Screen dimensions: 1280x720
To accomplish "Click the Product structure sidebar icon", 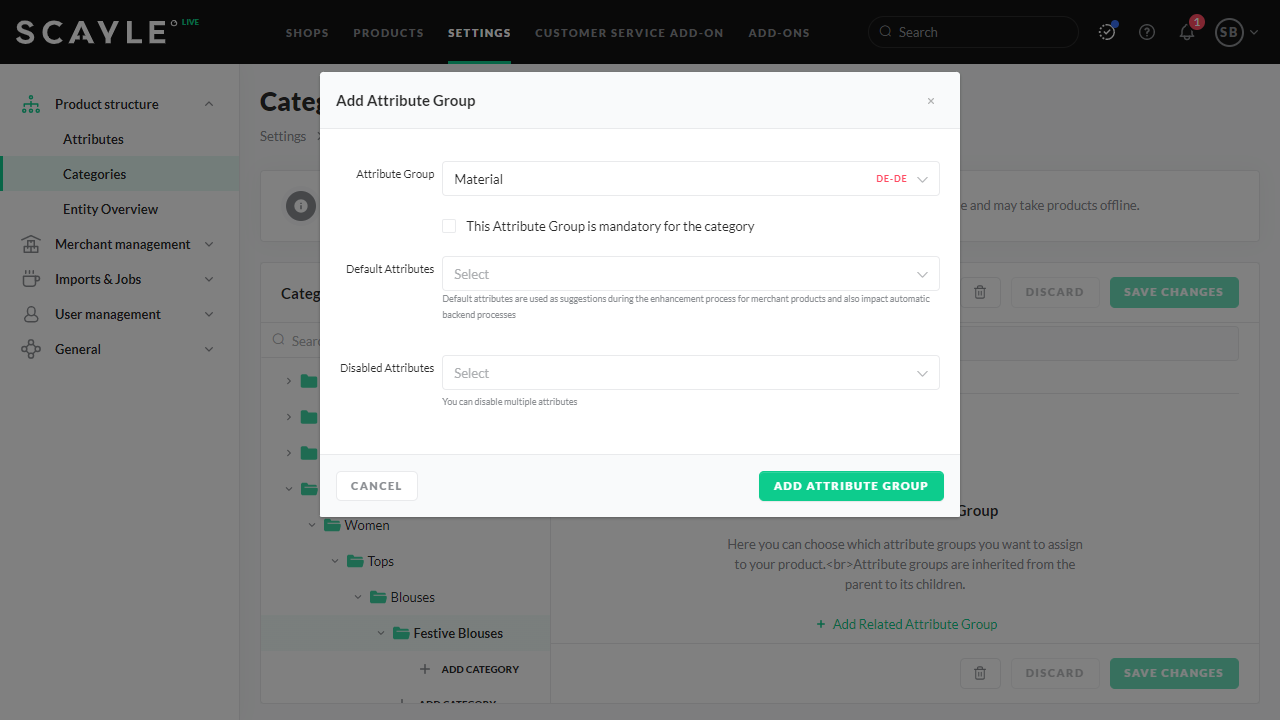I will (x=31, y=104).
